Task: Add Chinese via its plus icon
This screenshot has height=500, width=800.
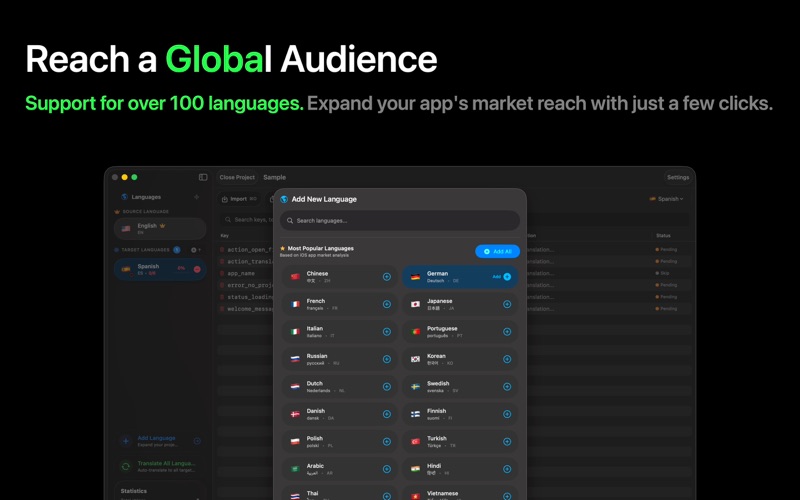Action: pyautogui.click(x=387, y=277)
